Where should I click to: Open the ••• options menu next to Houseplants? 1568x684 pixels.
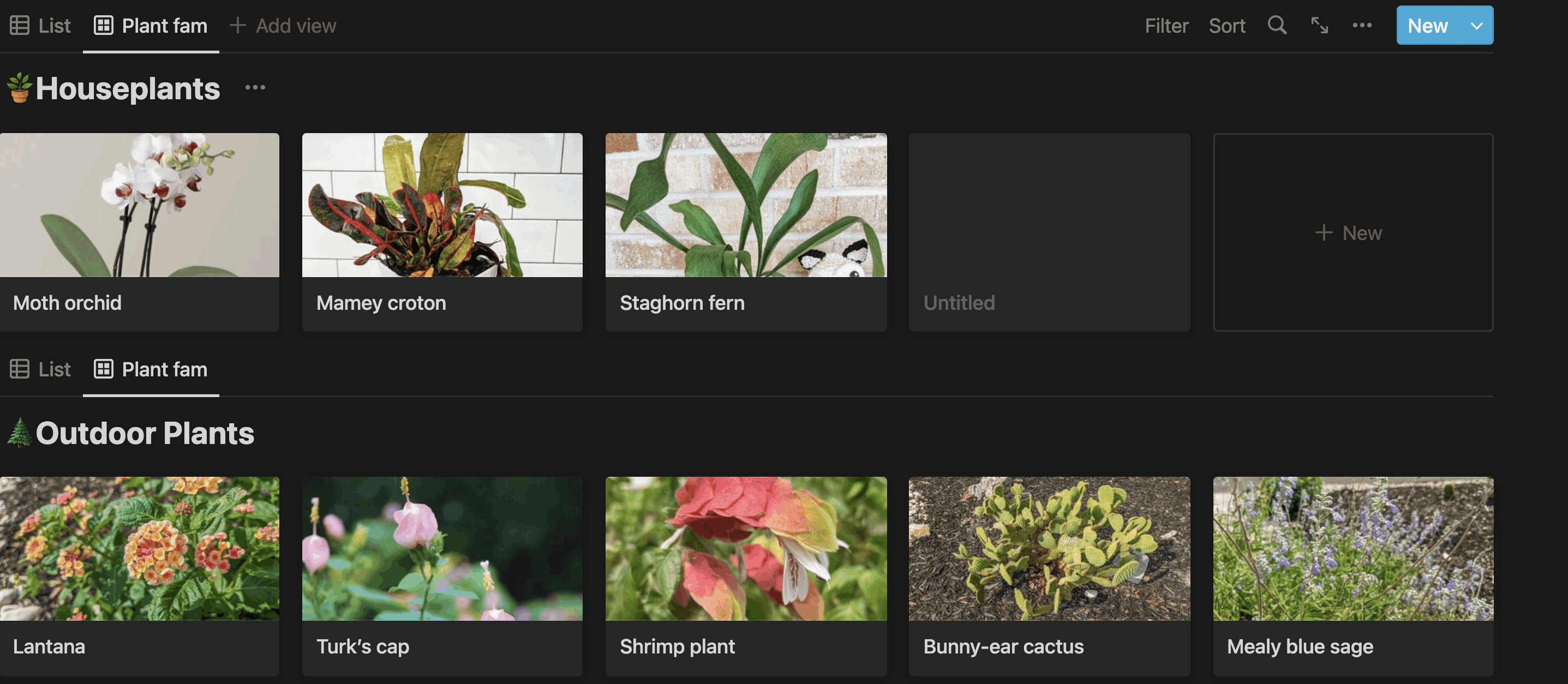coord(254,87)
